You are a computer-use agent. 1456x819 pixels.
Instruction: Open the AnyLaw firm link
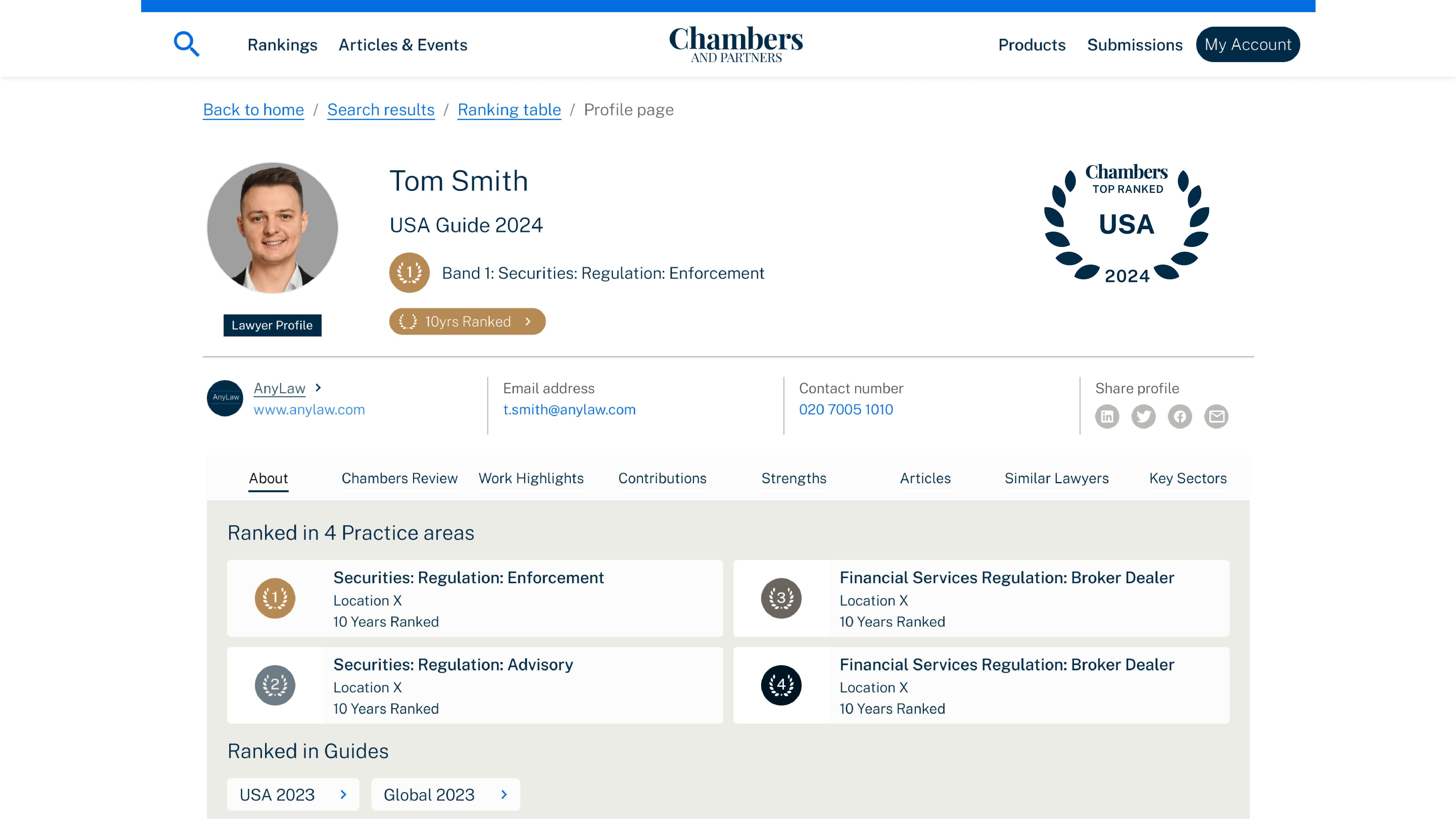coord(279,388)
